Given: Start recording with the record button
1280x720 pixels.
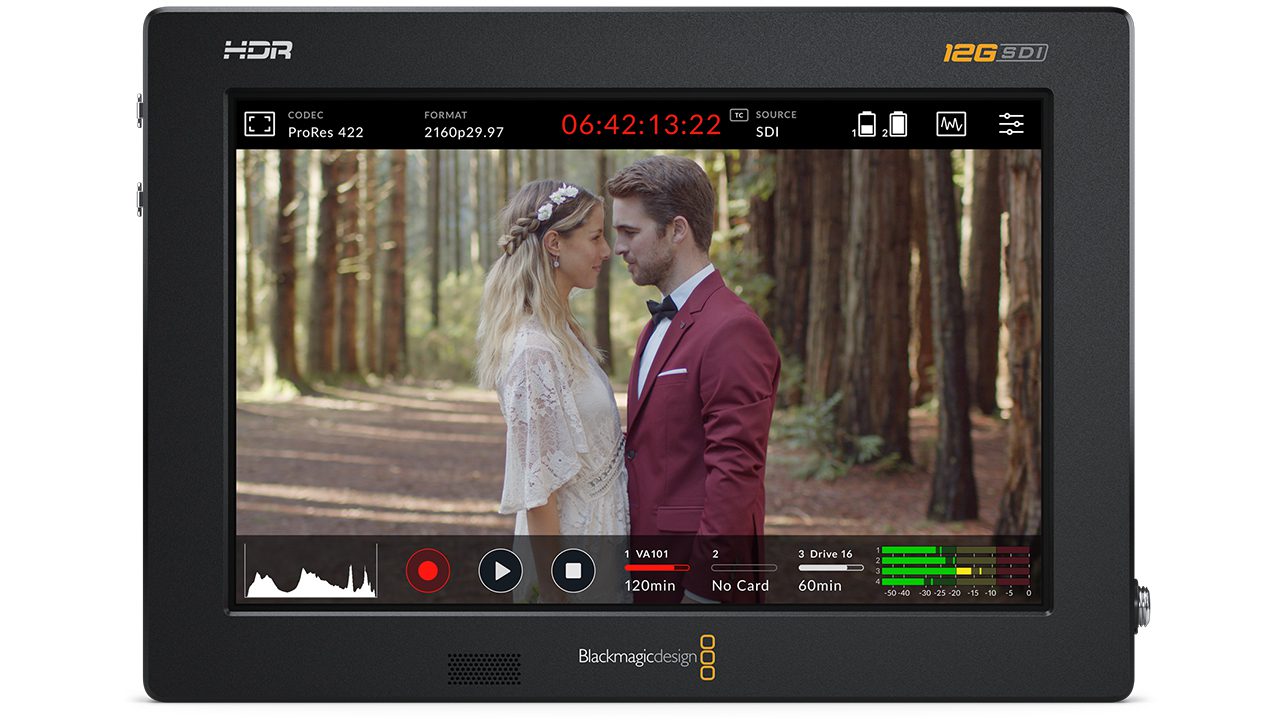Looking at the screenshot, I should (x=428, y=572).
